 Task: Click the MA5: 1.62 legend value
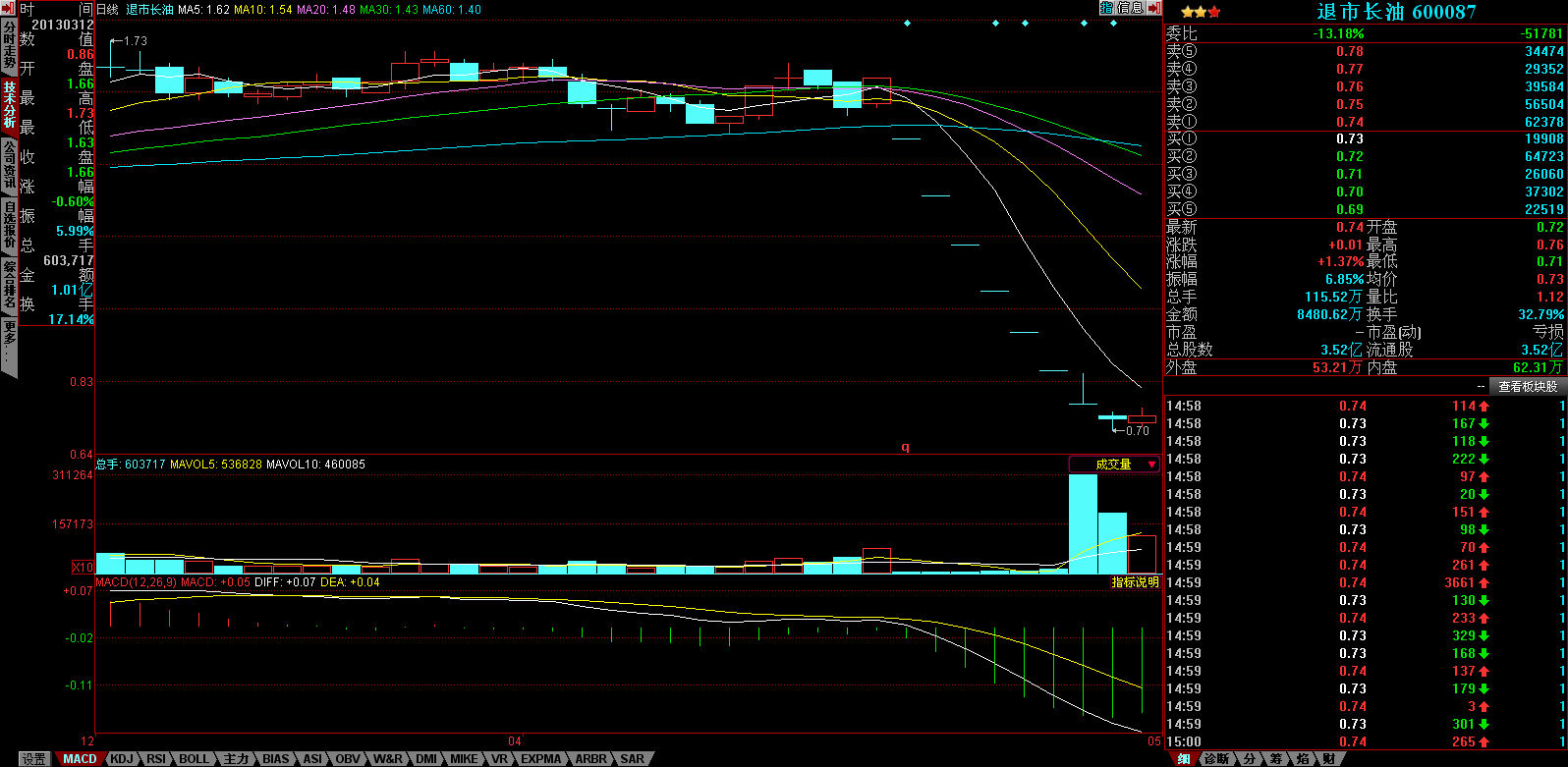(x=203, y=9)
